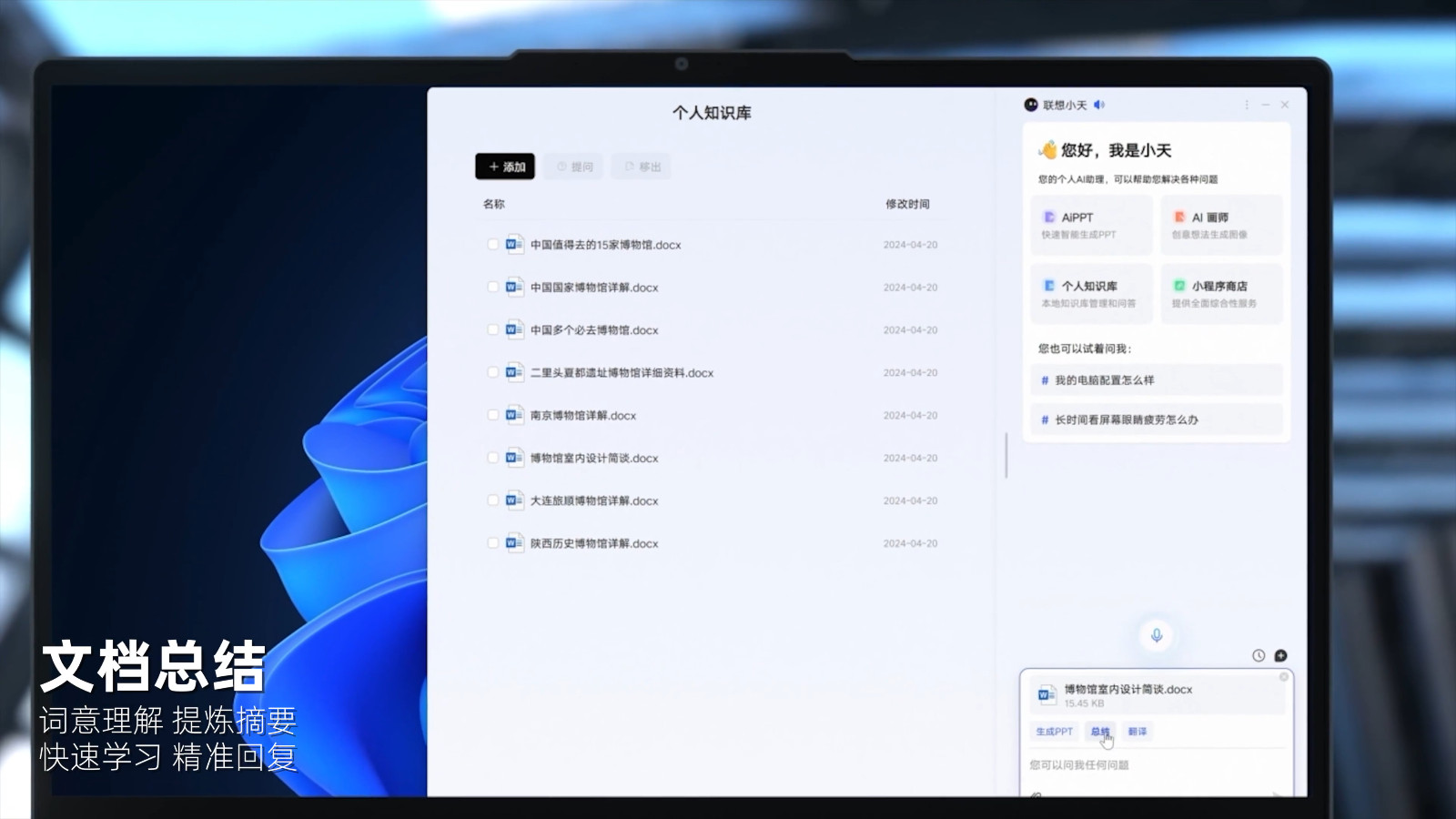The image size is (1456, 819).
Task: Minimize the 联想小天 assistant panel
Action: point(1266,105)
